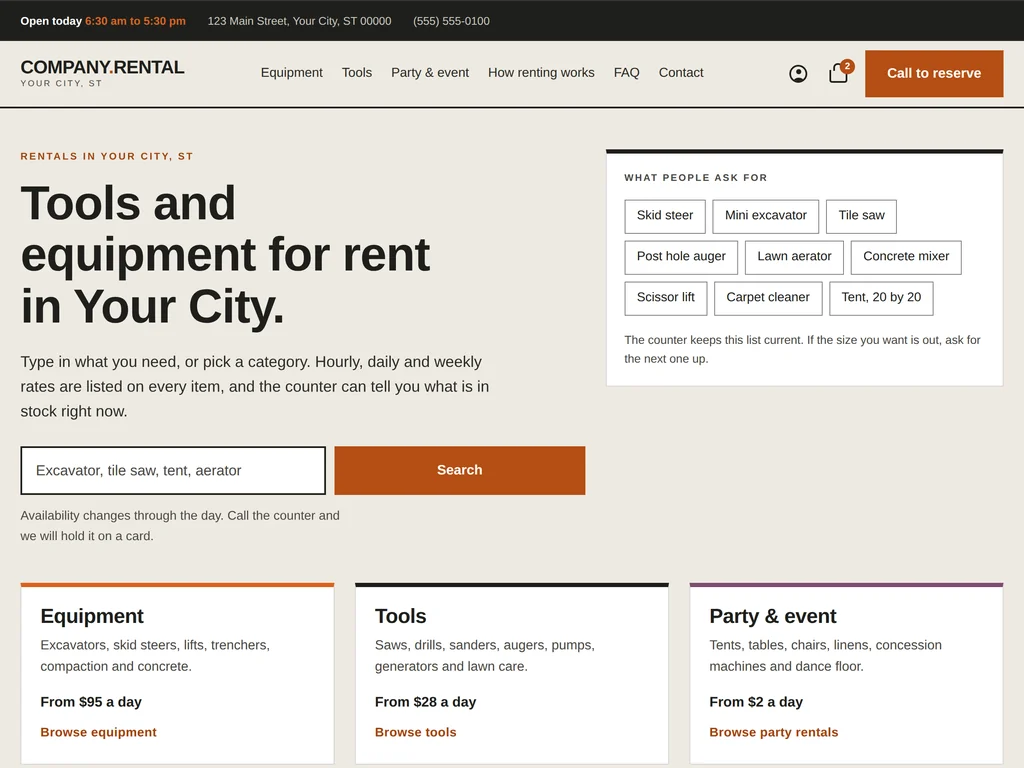Click the From $95 a day price
Image resolution: width=1024 pixels, height=768 pixels.
[x=91, y=702]
